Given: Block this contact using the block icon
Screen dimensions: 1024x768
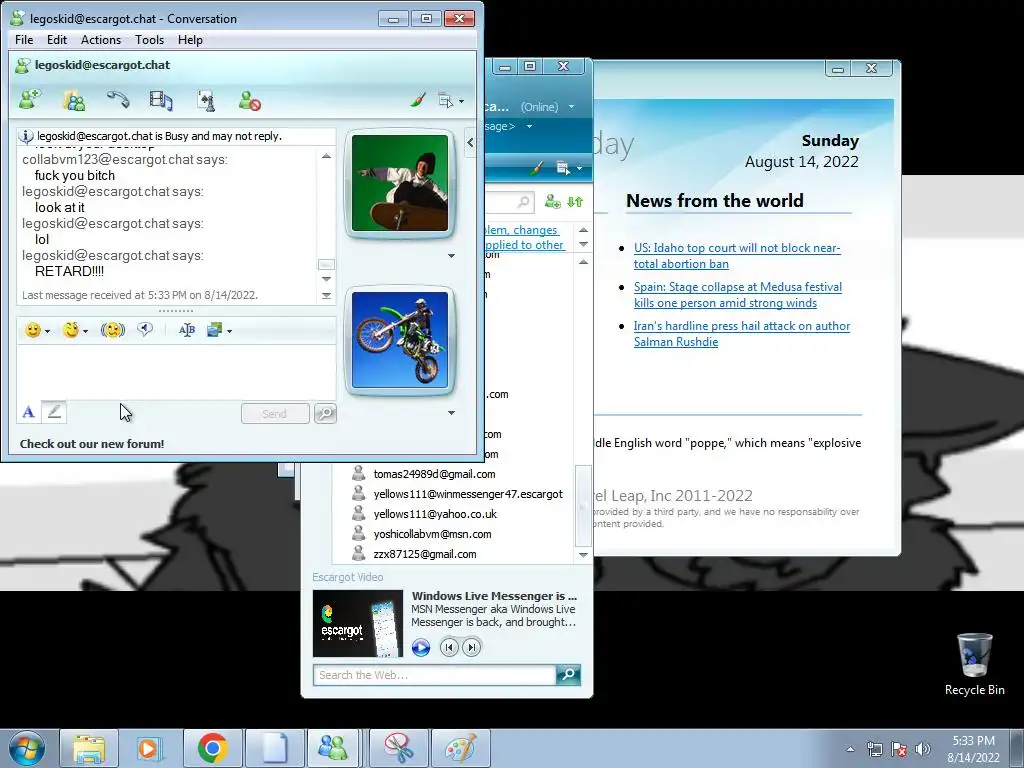Looking at the screenshot, I should click(249, 100).
